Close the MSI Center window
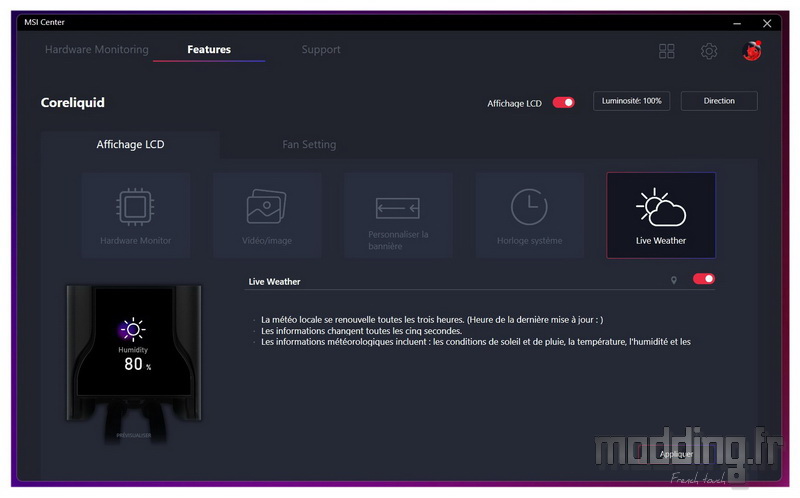800x498 pixels. pos(767,23)
